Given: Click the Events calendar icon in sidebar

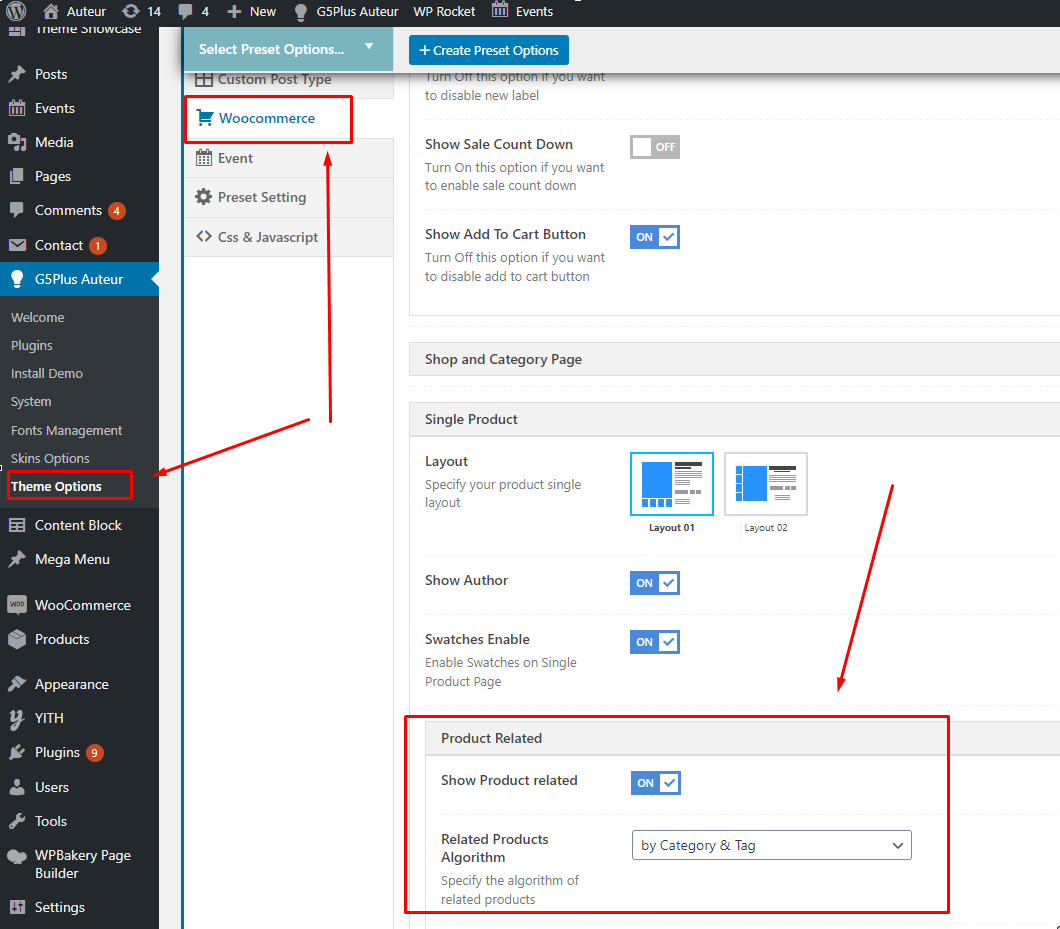Looking at the screenshot, I should 17,108.
